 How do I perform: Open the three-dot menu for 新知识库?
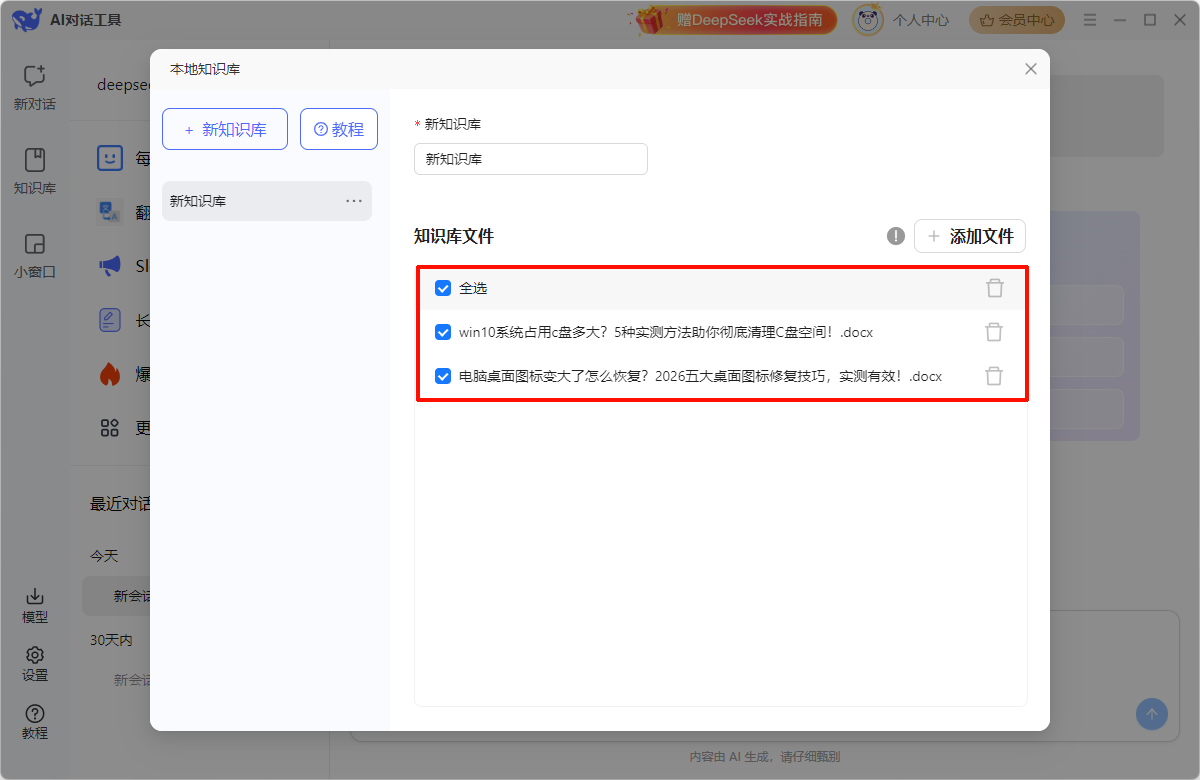coord(354,201)
